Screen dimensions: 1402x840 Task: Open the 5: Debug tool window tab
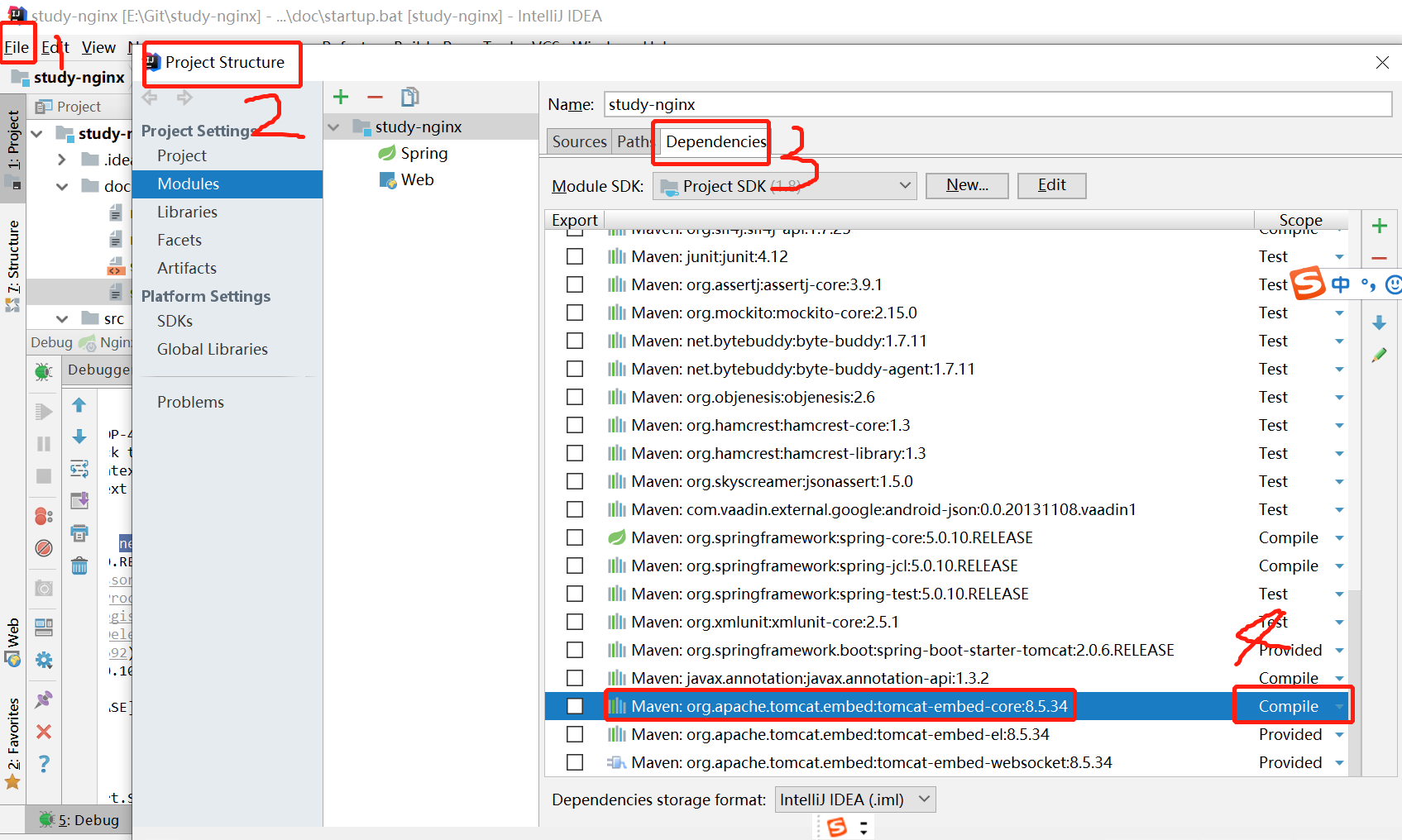[x=80, y=820]
